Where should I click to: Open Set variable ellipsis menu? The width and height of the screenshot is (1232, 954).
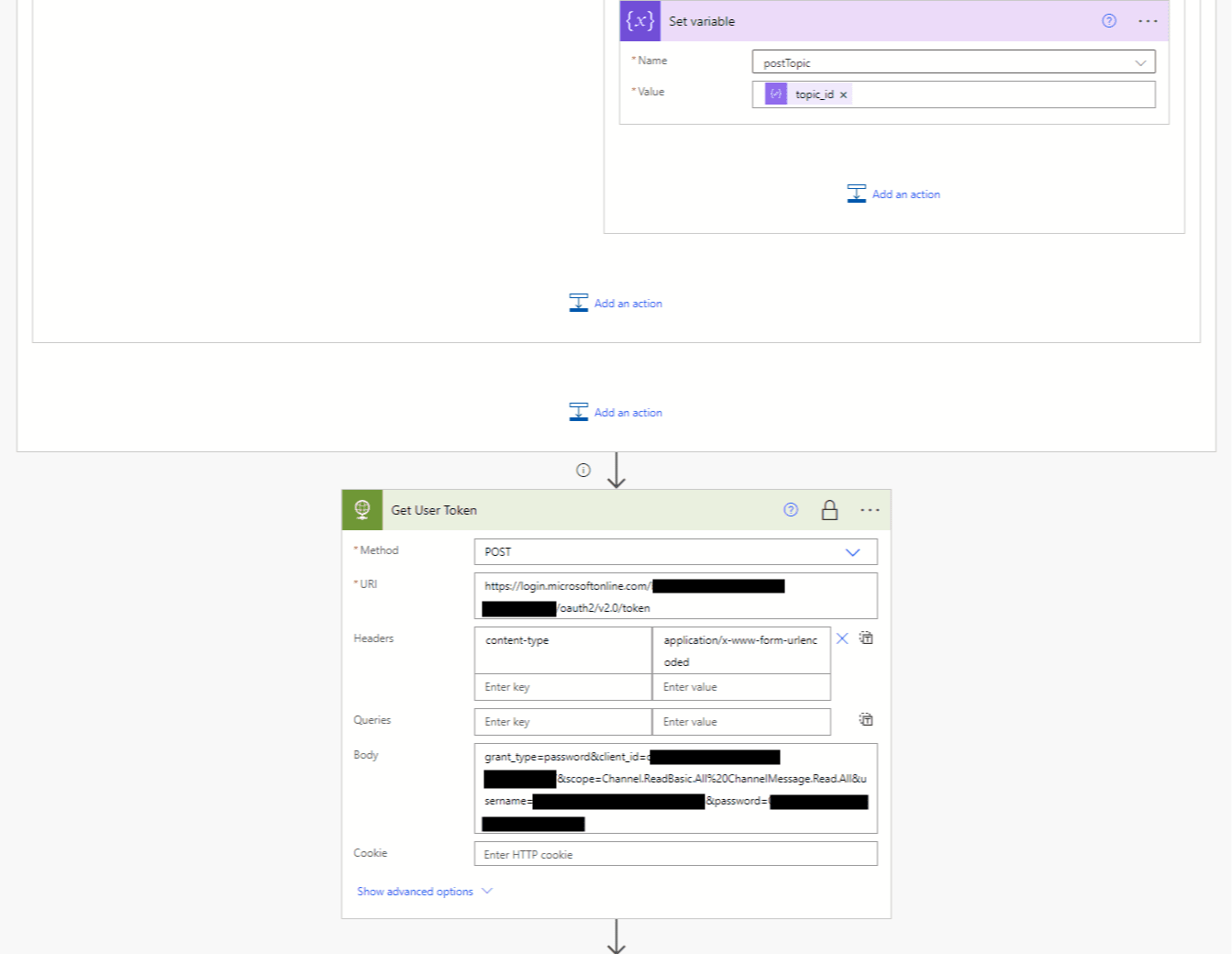point(1148,21)
